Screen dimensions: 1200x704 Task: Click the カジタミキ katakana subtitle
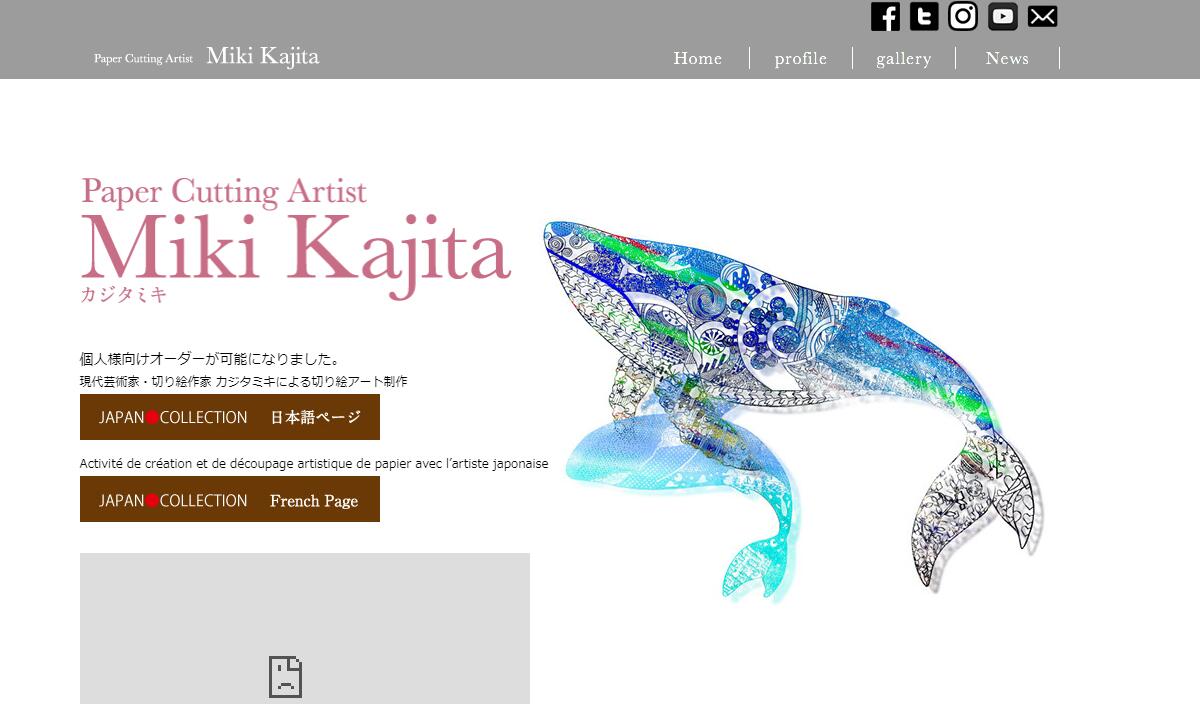point(123,294)
